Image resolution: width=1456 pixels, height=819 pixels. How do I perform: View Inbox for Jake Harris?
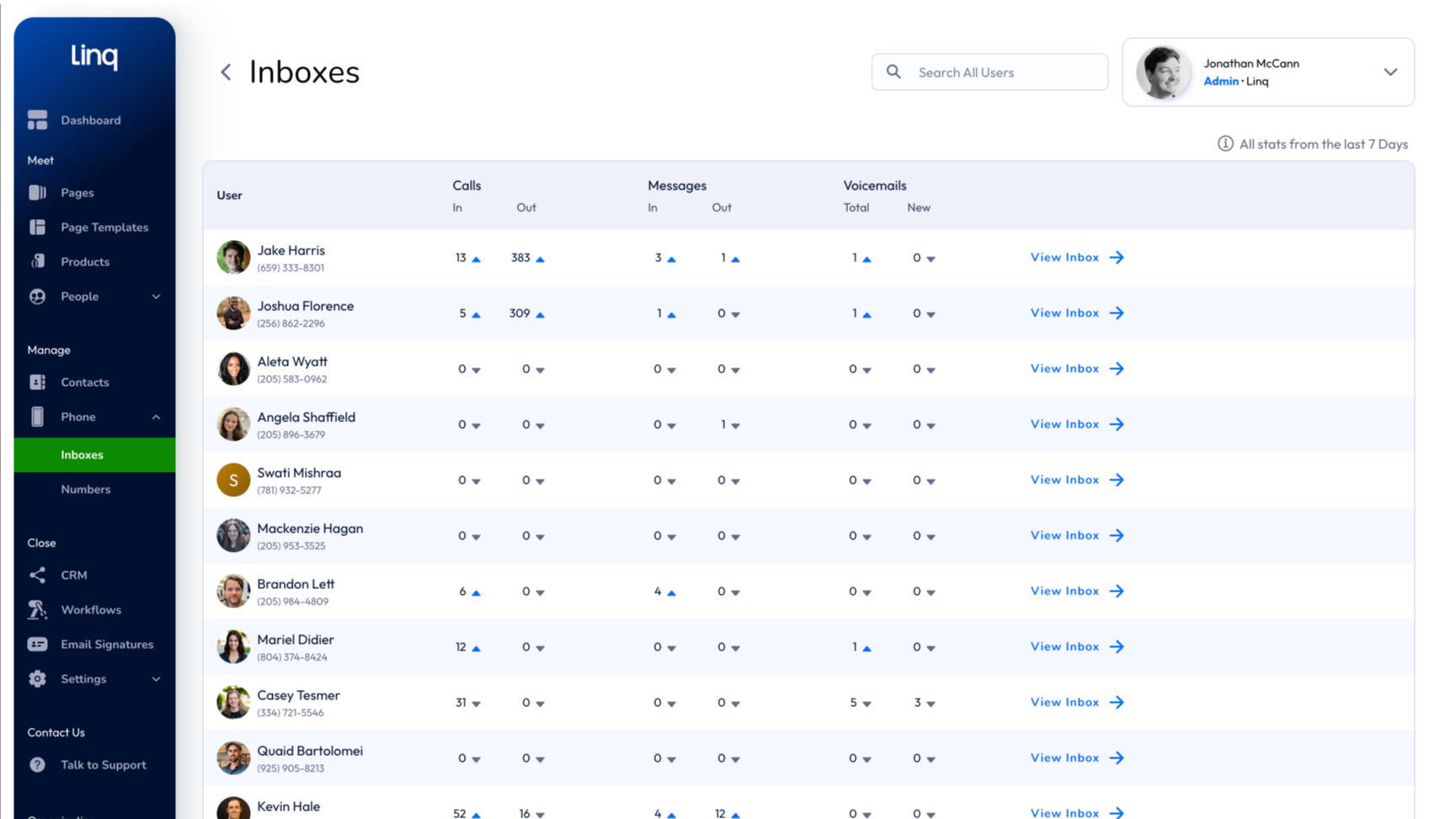pyautogui.click(x=1076, y=258)
